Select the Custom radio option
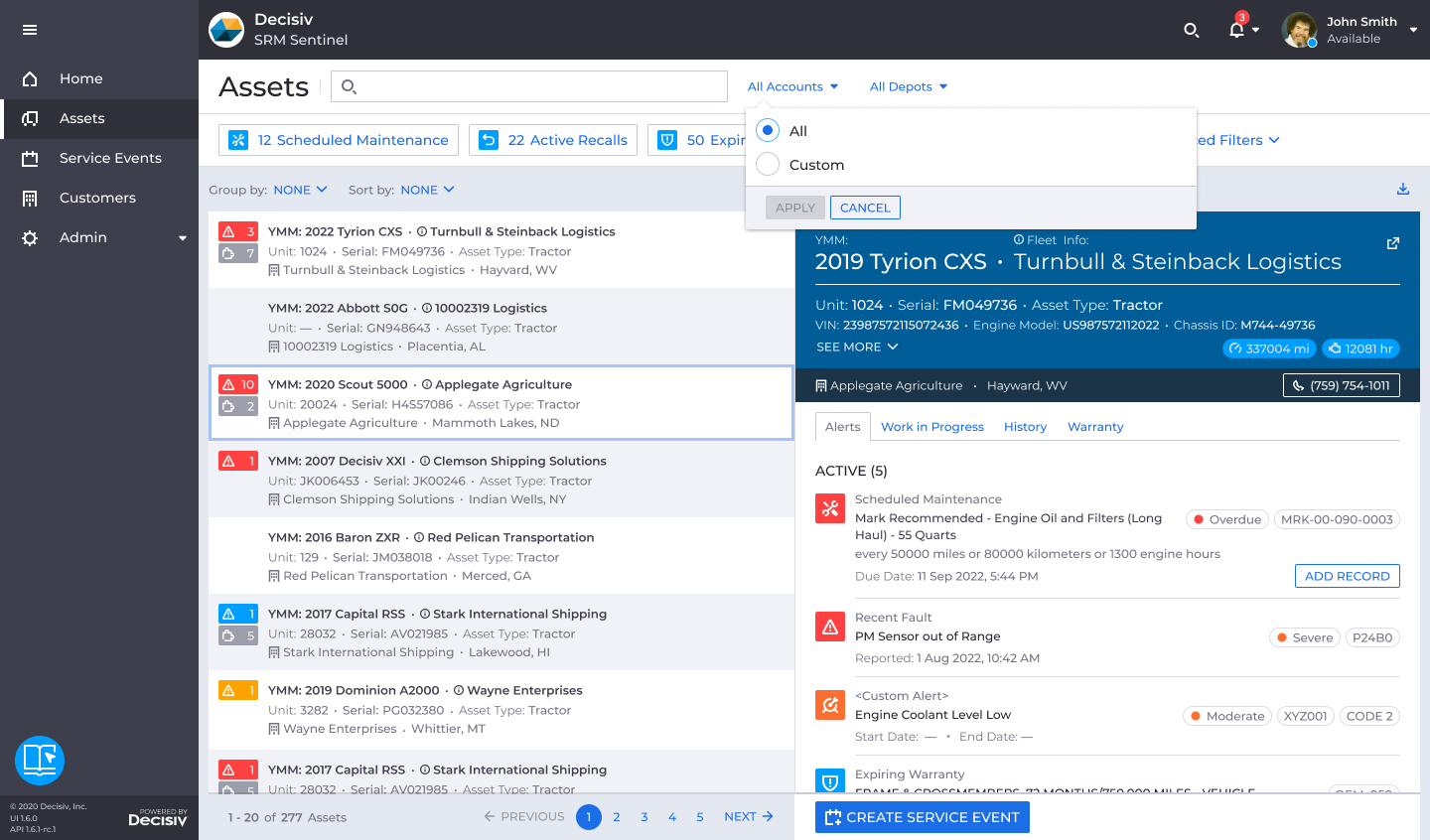This screenshot has height=840, width=1430. pyautogui.click(x=768, y=164)
